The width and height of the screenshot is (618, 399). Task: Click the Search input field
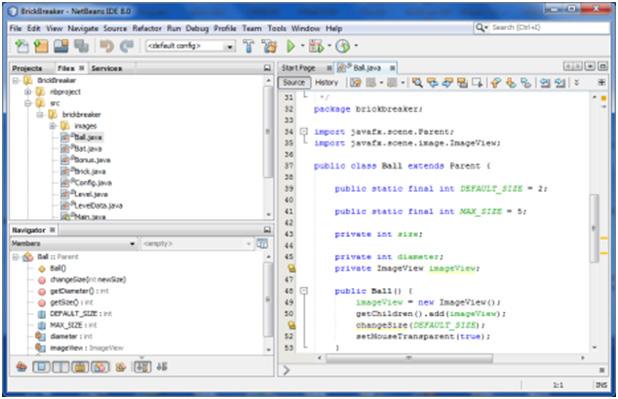click(x=549, y=28)
